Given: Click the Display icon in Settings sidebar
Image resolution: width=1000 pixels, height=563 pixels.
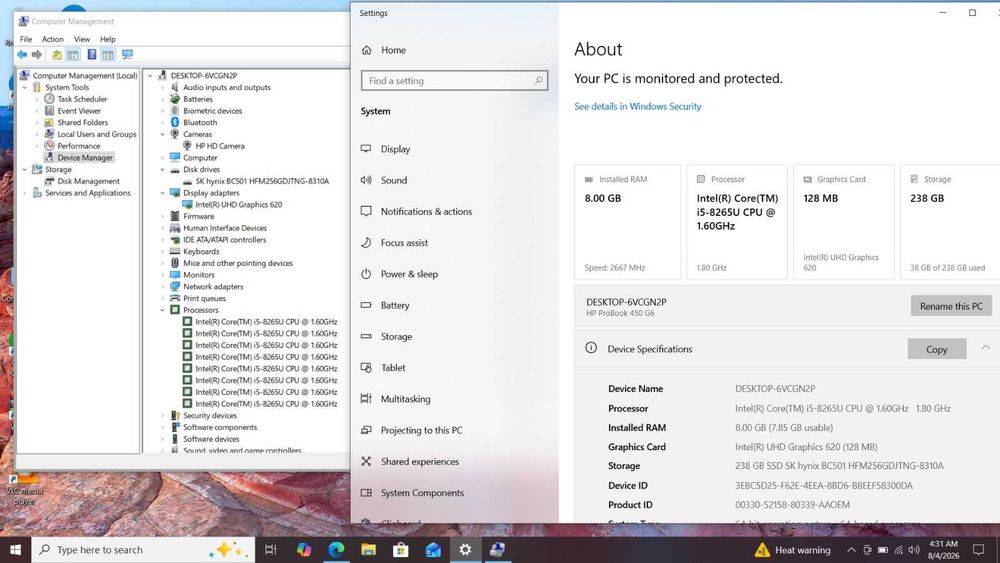Looking at the screenshot, I should [x=366, y=149].
